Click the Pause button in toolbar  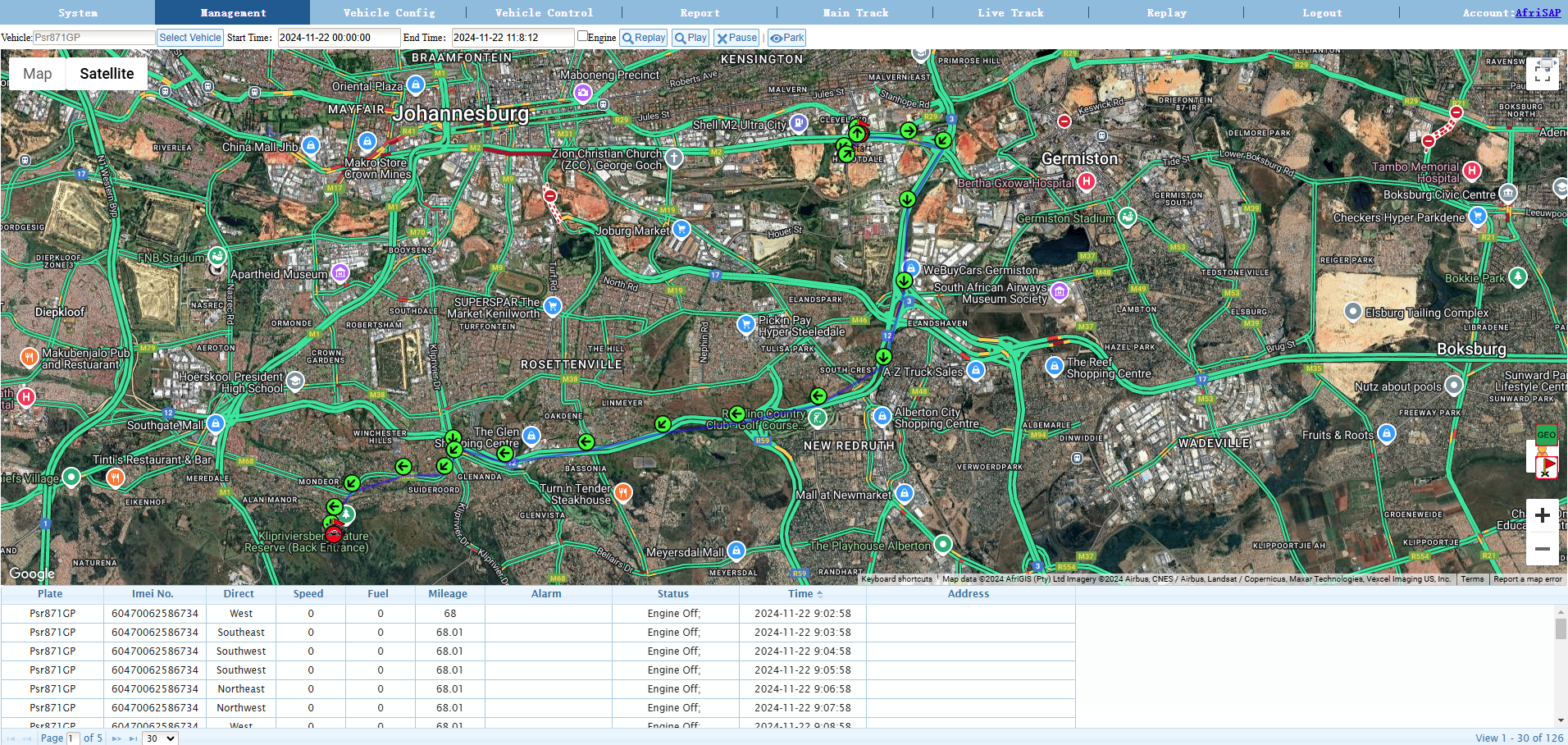pos(736,38)
